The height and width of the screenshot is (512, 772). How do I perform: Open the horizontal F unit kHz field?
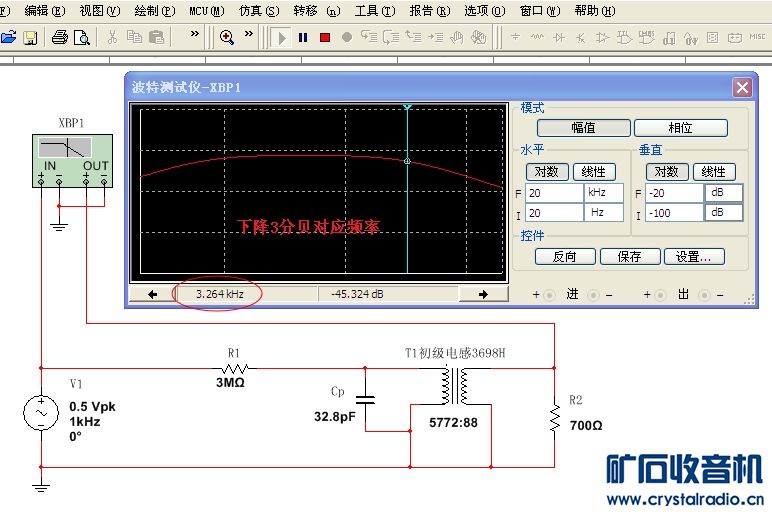click(604, 193)
